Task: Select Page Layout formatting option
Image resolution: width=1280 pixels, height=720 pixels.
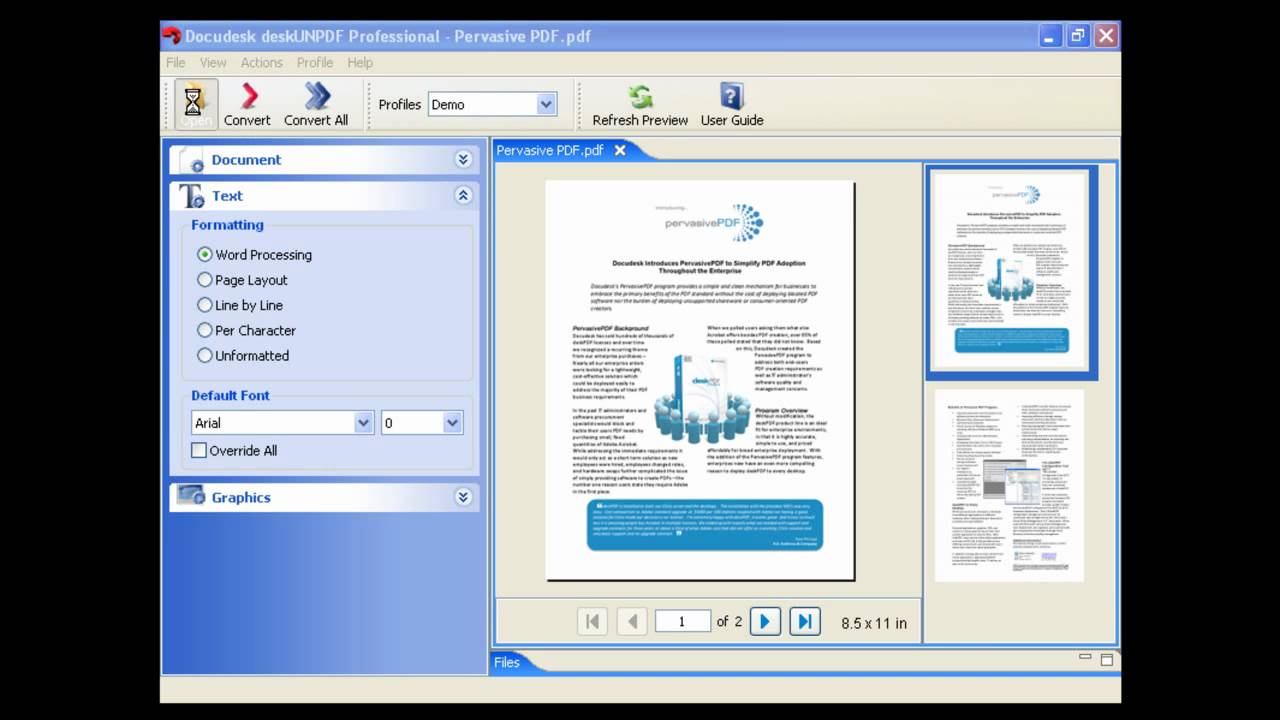Action: coord(205,280)
